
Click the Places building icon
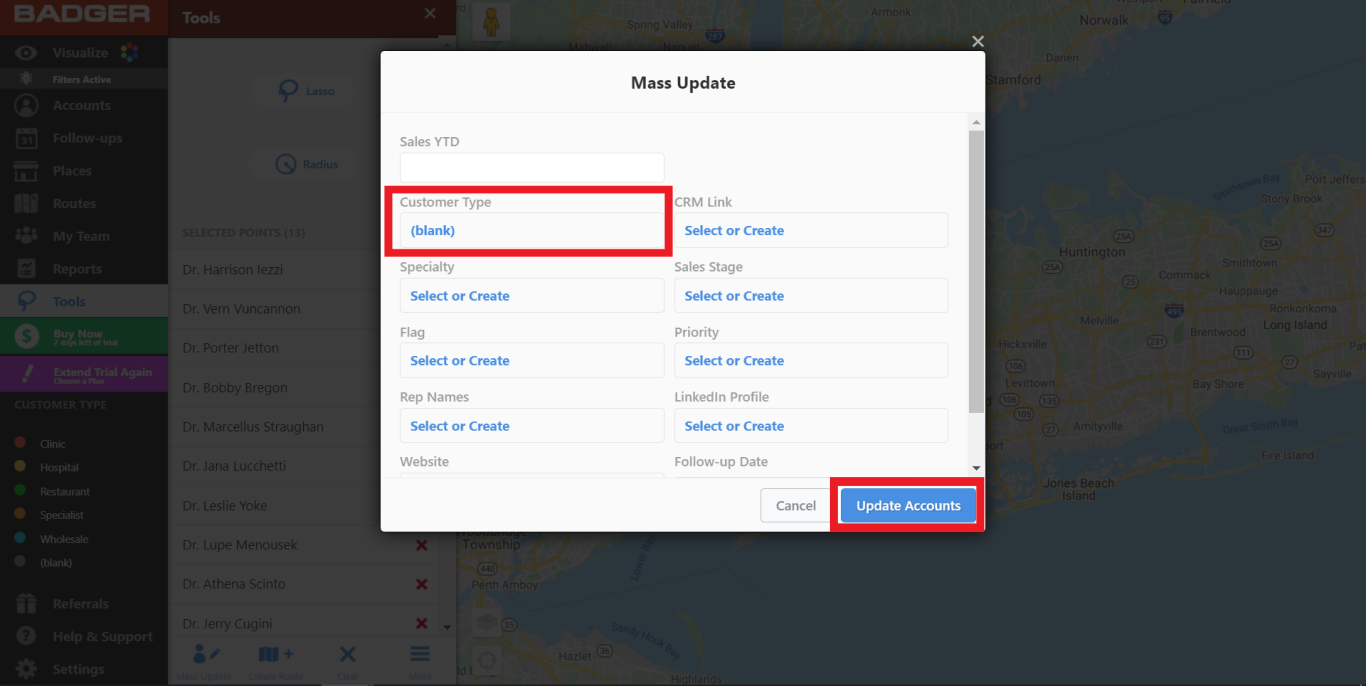coord(26,171)
